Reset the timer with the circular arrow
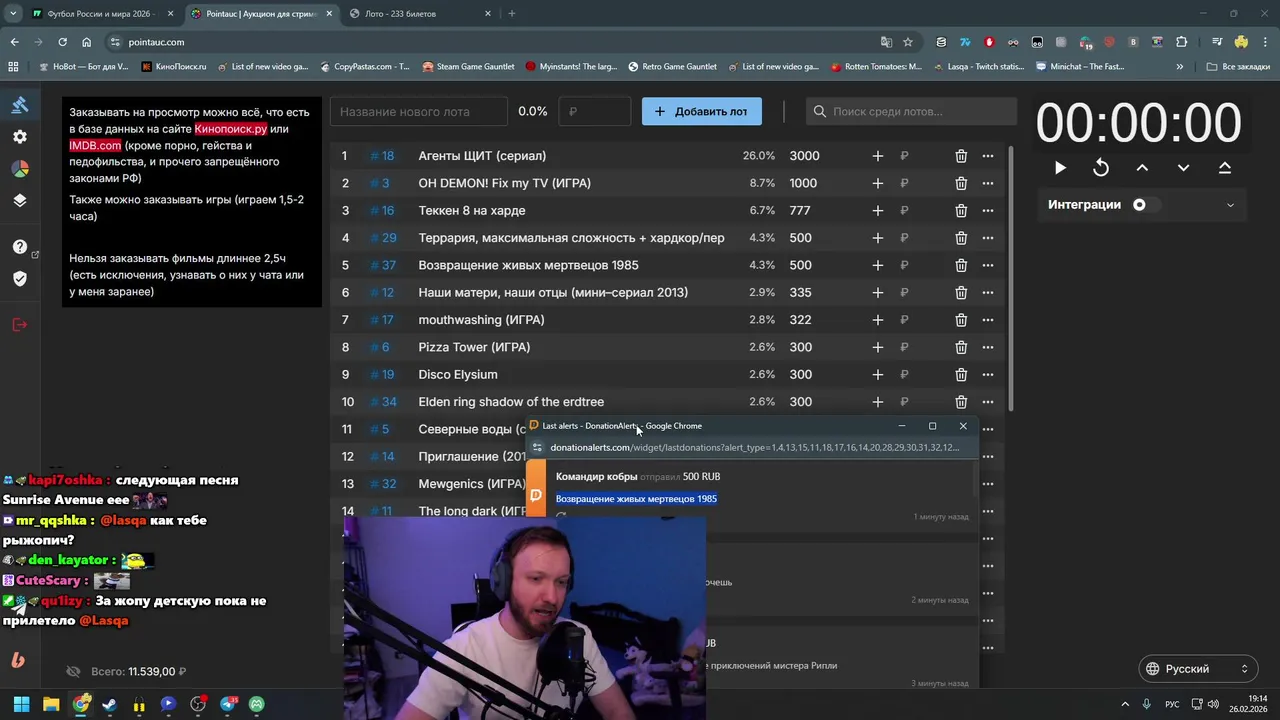This screenshot has width=1280, height=720. pos(1101,168)
